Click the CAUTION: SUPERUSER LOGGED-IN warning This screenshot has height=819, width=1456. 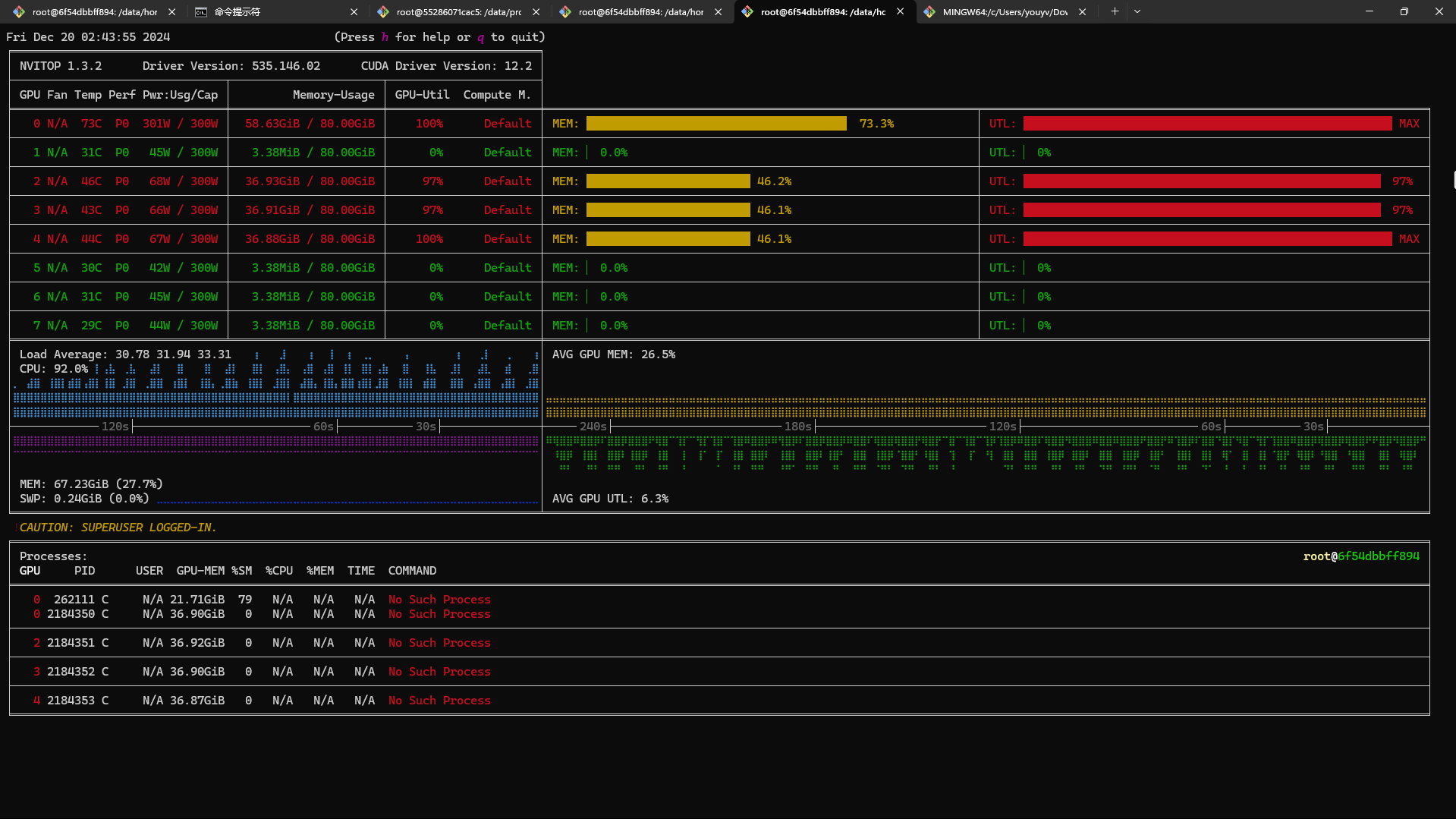[x=118, y=528]
